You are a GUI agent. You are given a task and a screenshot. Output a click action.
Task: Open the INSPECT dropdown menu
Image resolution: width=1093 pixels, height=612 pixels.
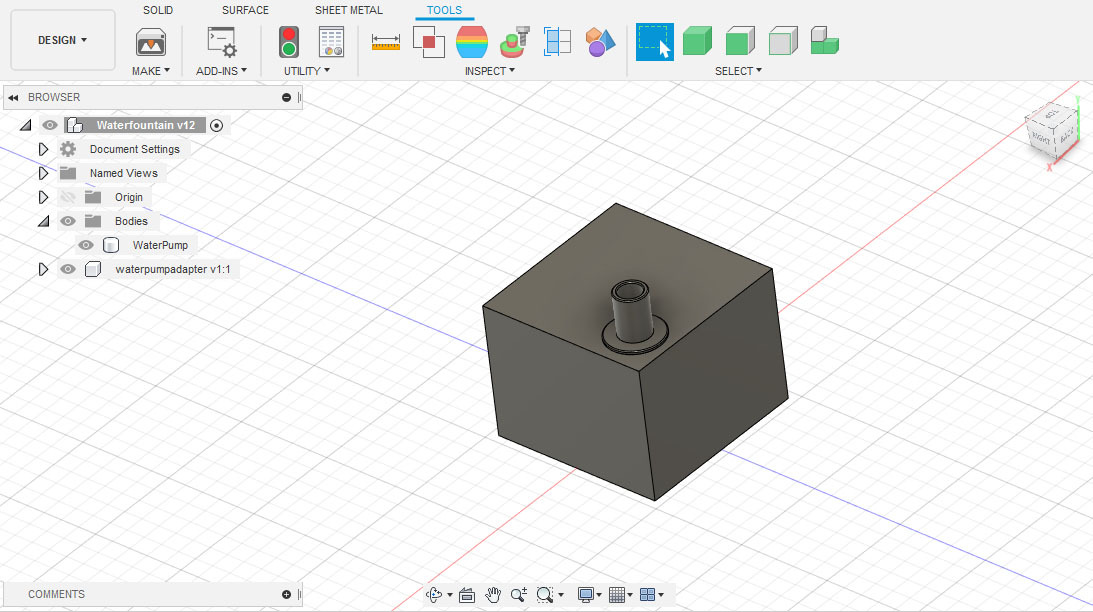pos(490,71)
